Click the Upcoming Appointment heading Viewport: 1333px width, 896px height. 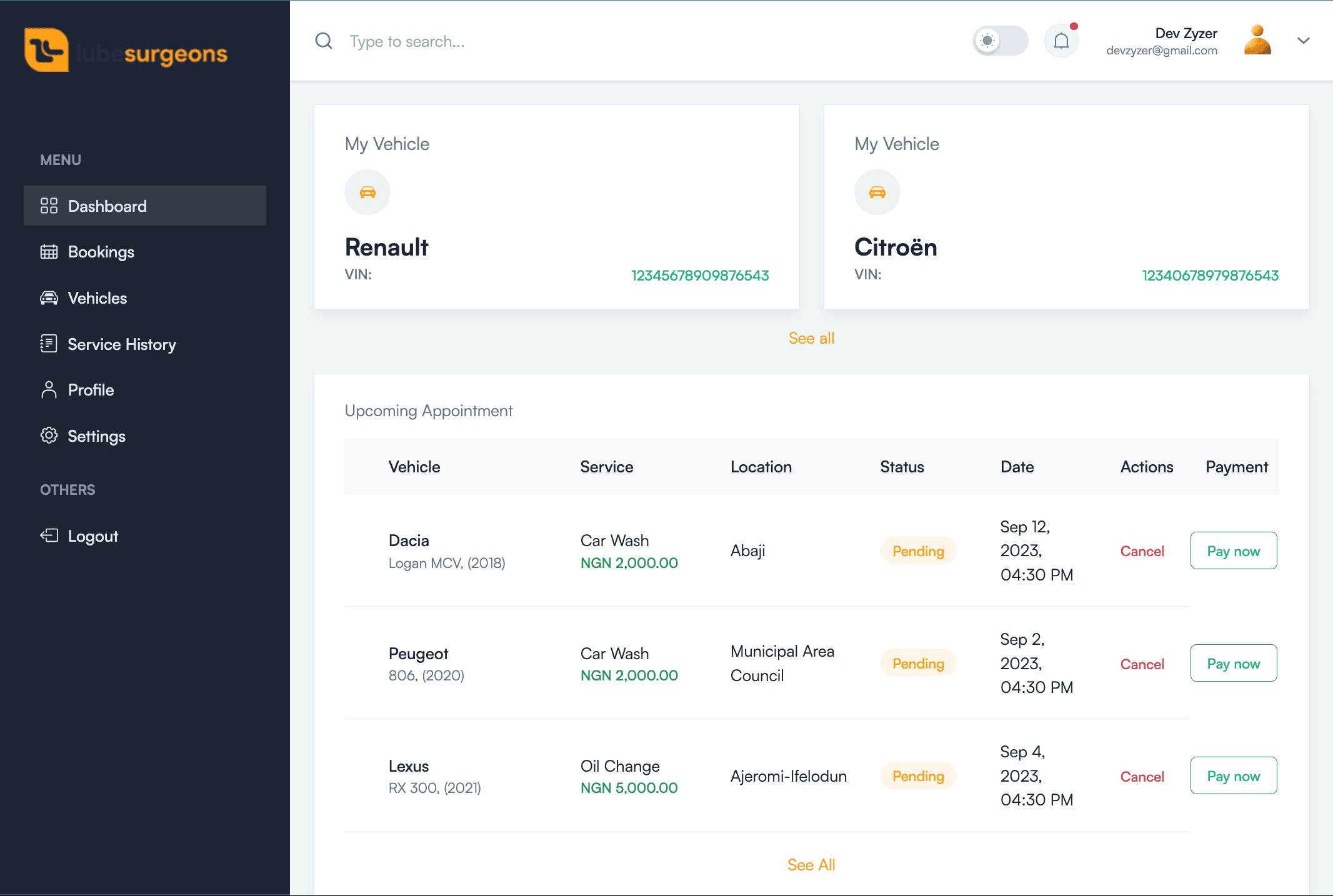point(429,411)
